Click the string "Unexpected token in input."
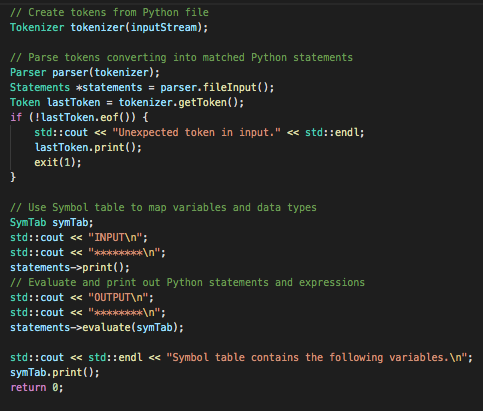 coord(196,132)
